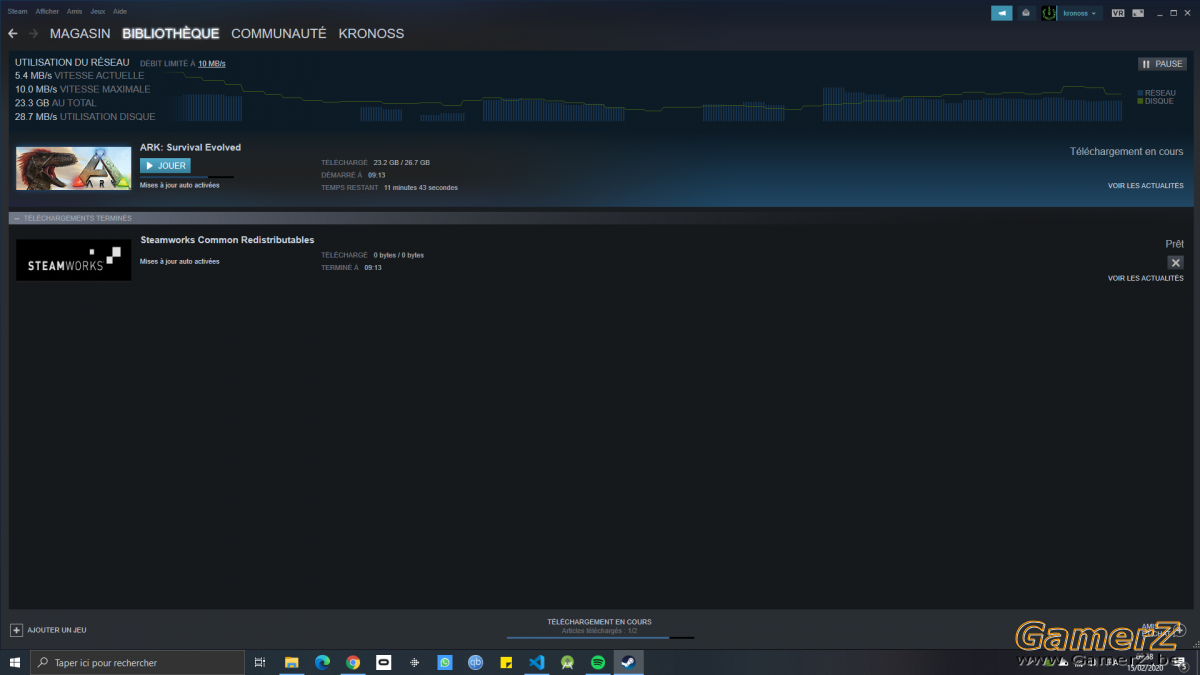Launch Google Chrome from the taskbar

tap(353, 662)
